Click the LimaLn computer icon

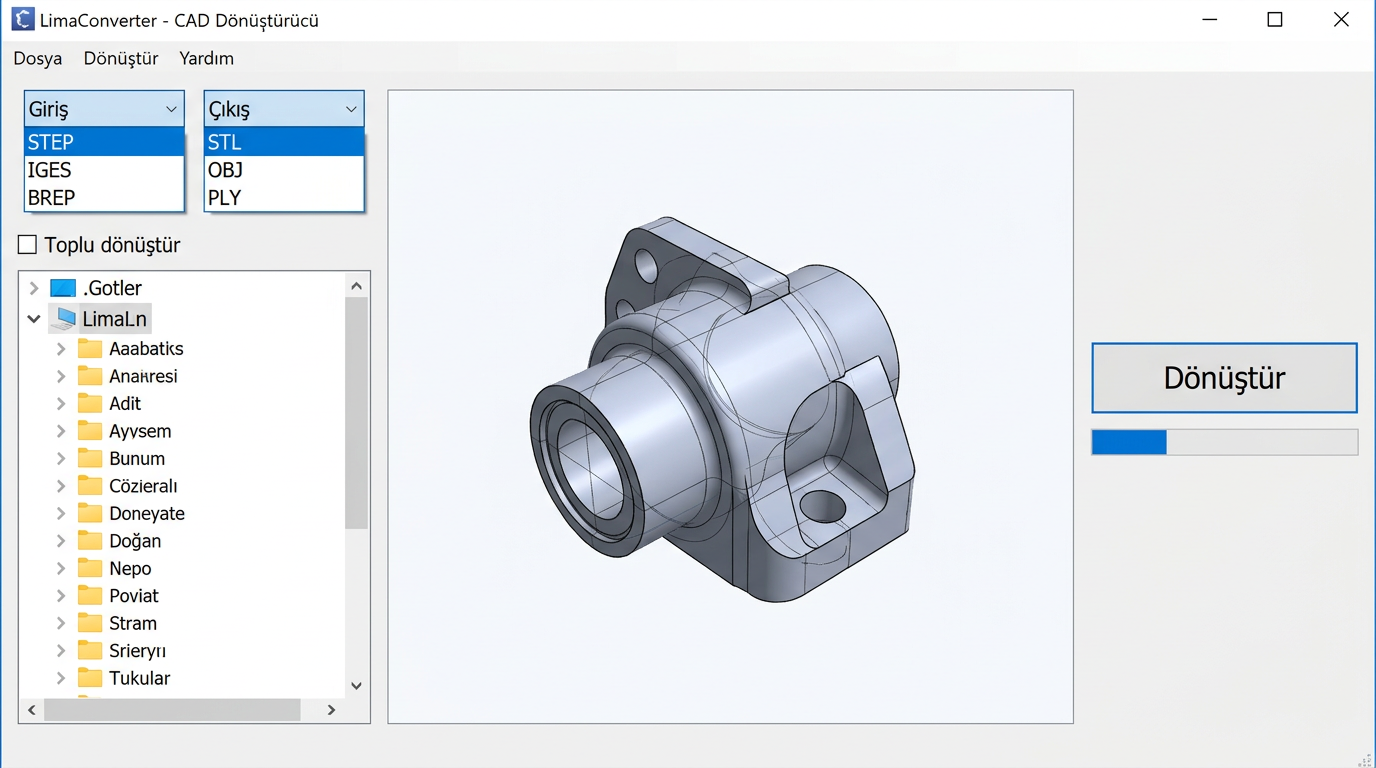pos(63,319)
